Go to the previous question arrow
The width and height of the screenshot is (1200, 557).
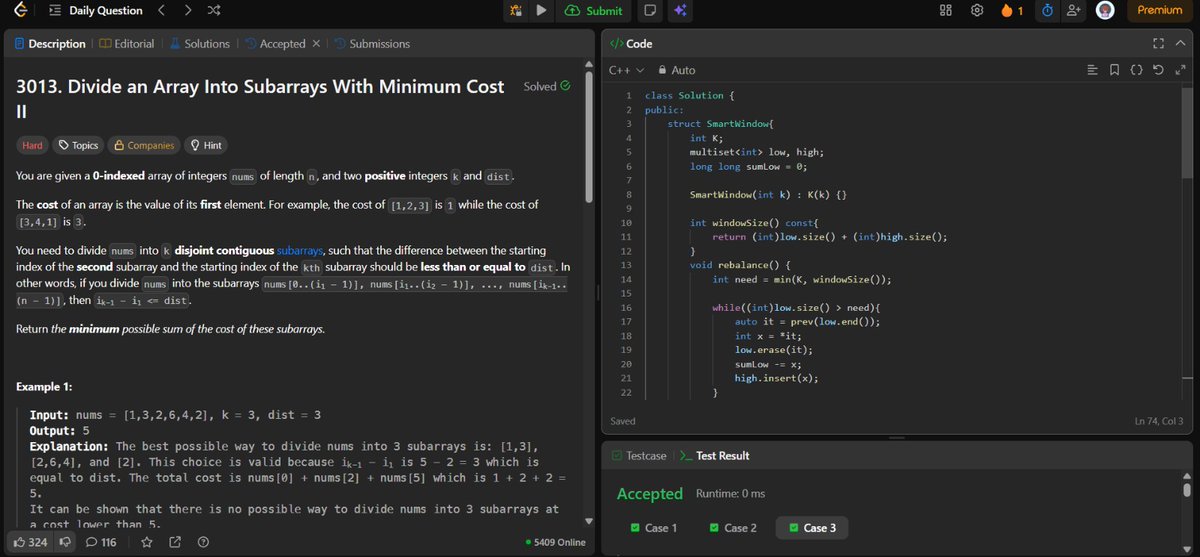click(x=162, y=11)
